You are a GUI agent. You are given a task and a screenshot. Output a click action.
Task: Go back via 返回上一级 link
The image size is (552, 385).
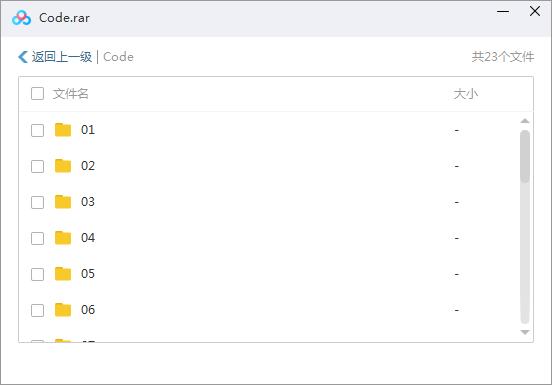point(62,57)
